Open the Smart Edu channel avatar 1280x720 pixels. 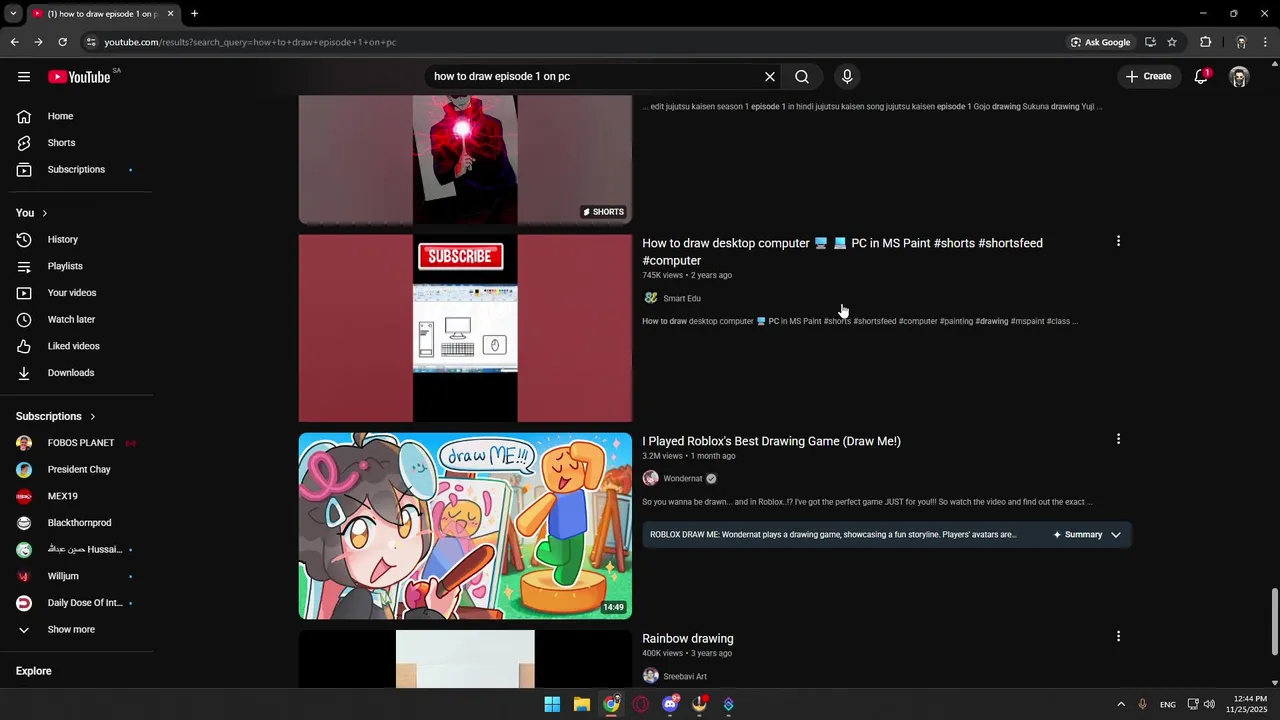(651, 298)
